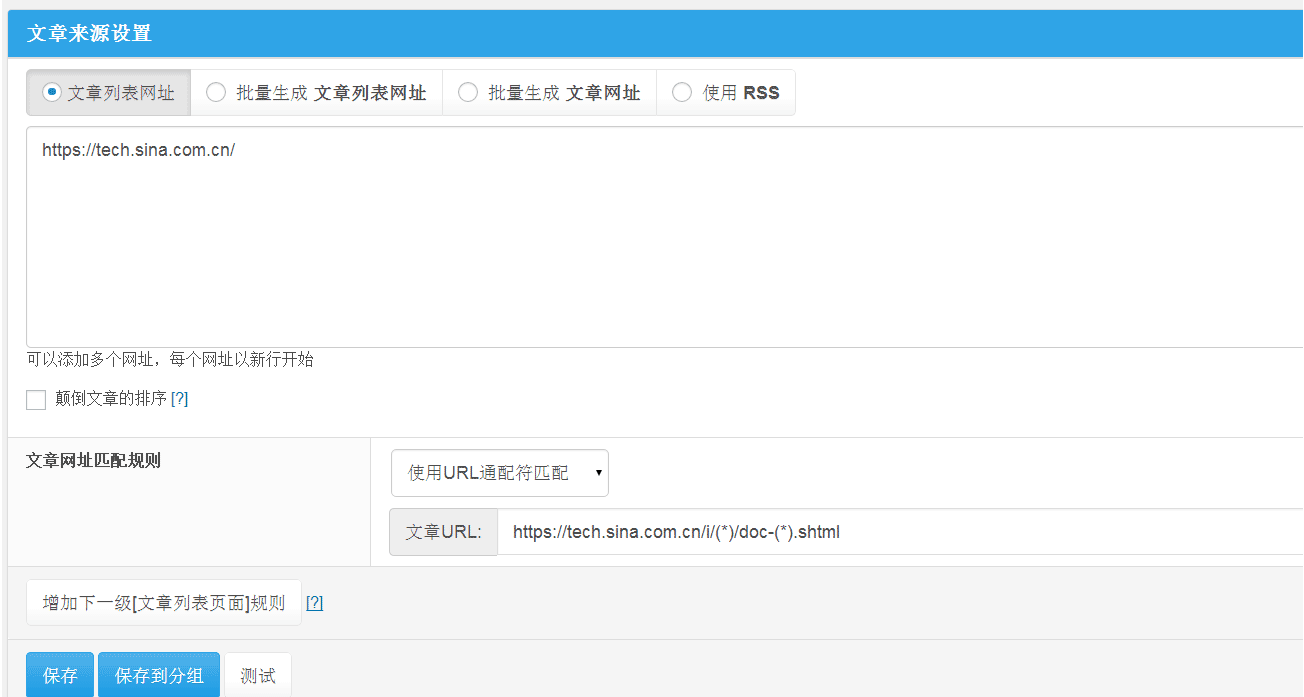Add a next-level article list page rule
Image resolution: width=1304 pixels, height=697 pixels.
click(x=163, y=601)
